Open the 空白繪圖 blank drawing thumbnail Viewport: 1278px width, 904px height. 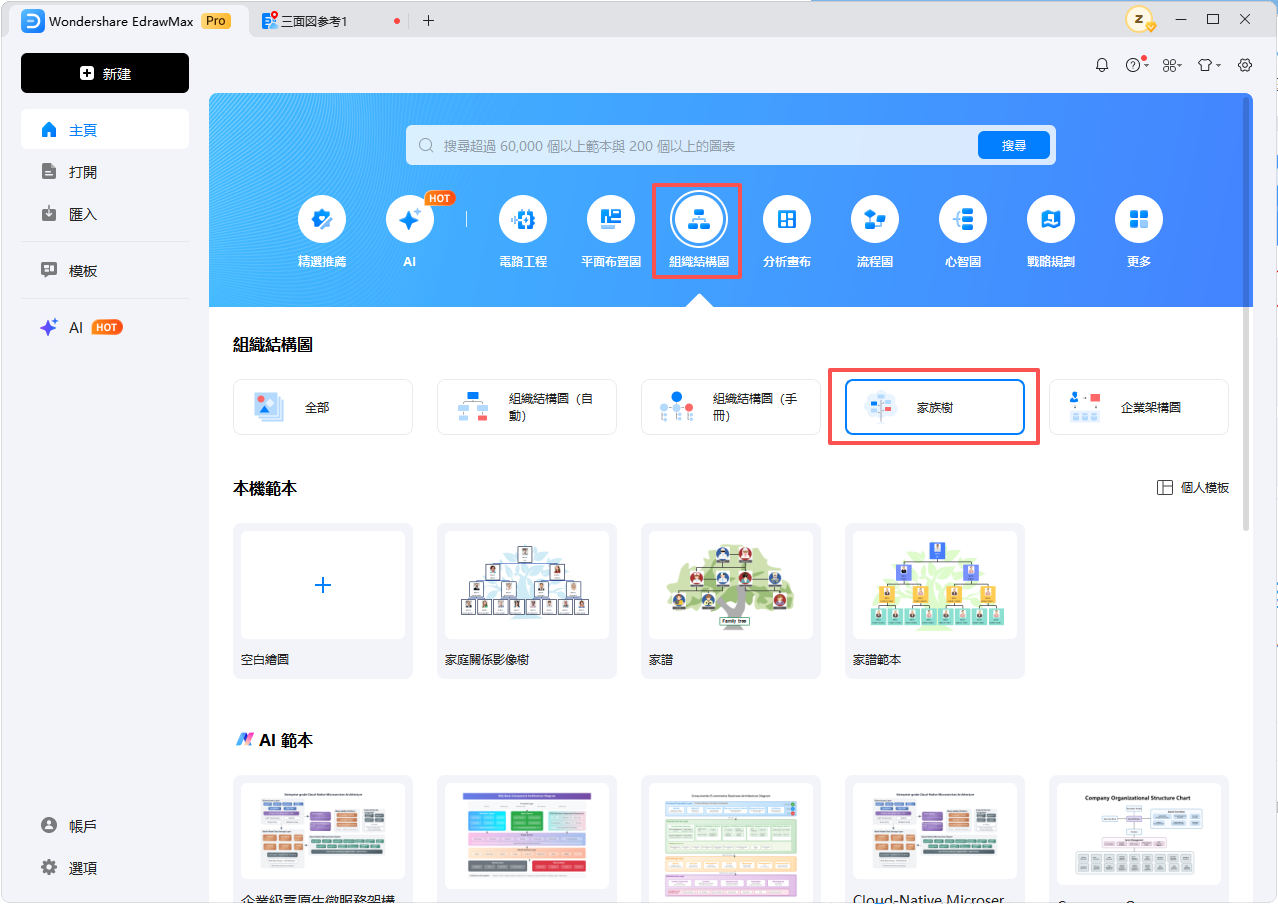(323, 586)
